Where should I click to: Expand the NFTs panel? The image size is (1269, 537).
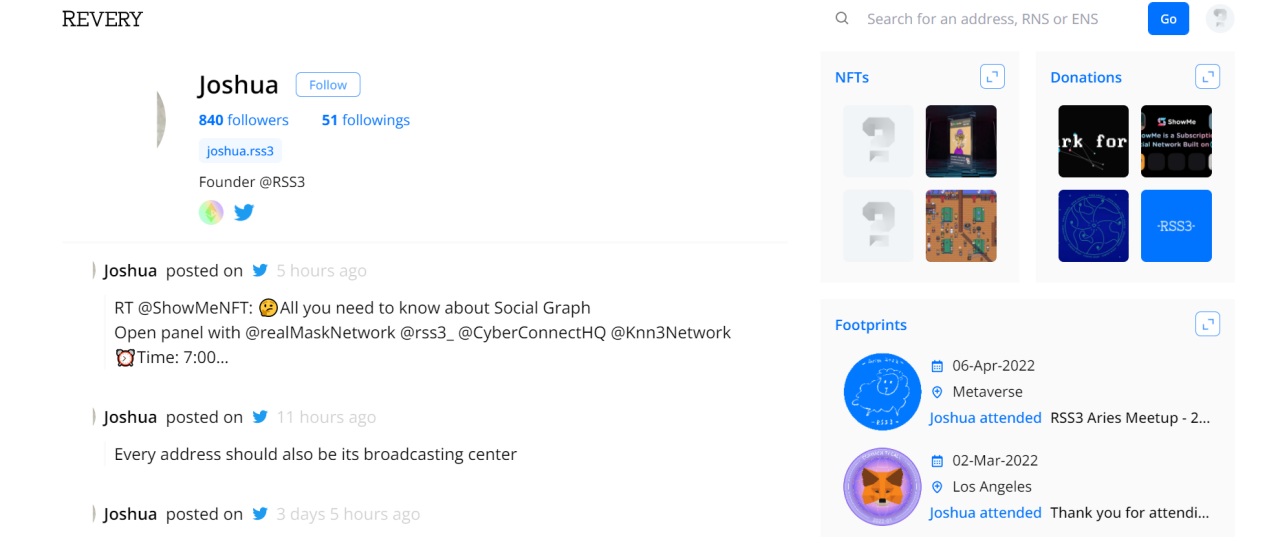click(992, 77)
